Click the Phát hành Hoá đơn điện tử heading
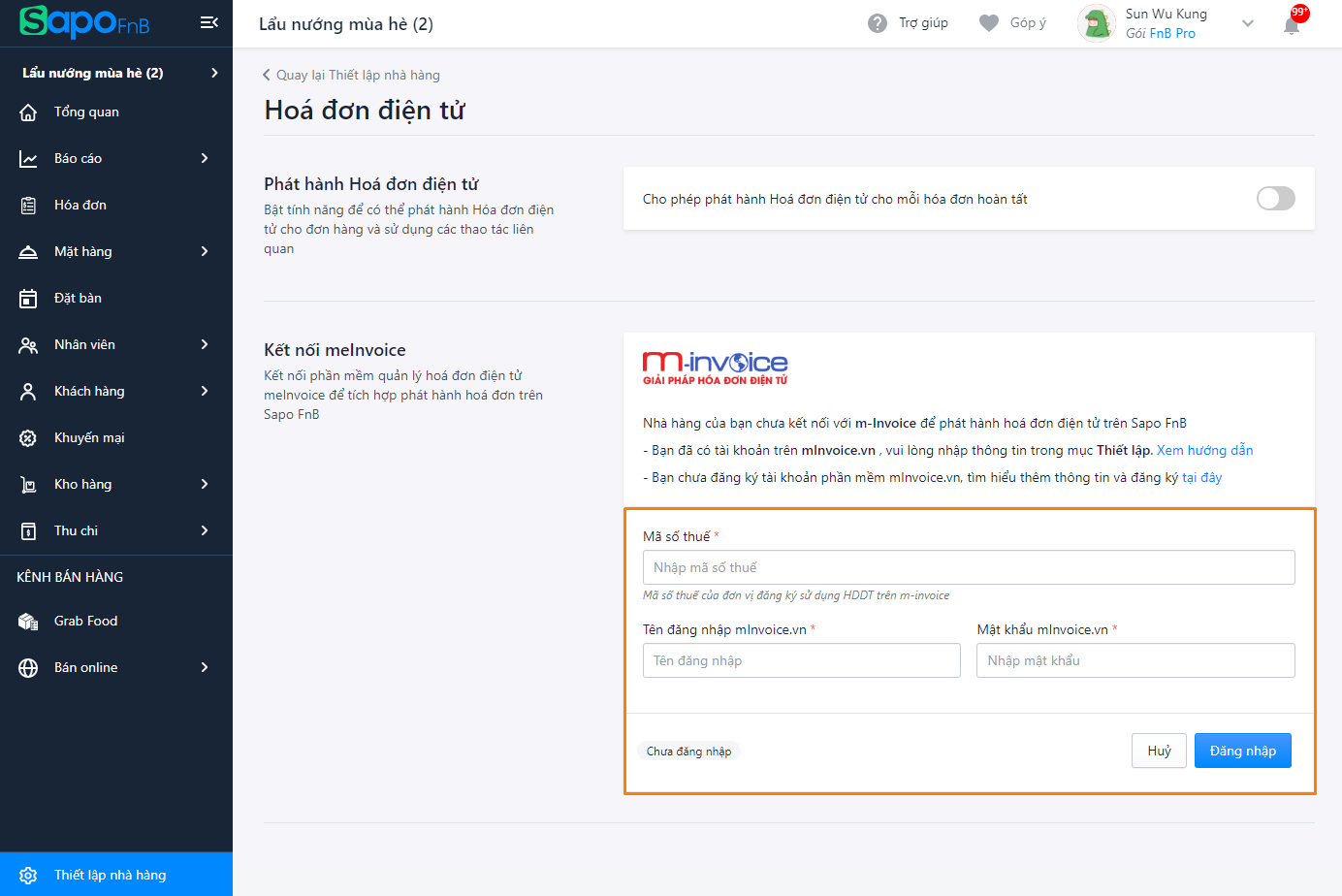Screen dimensions: 1342x896 pos(371,184)
